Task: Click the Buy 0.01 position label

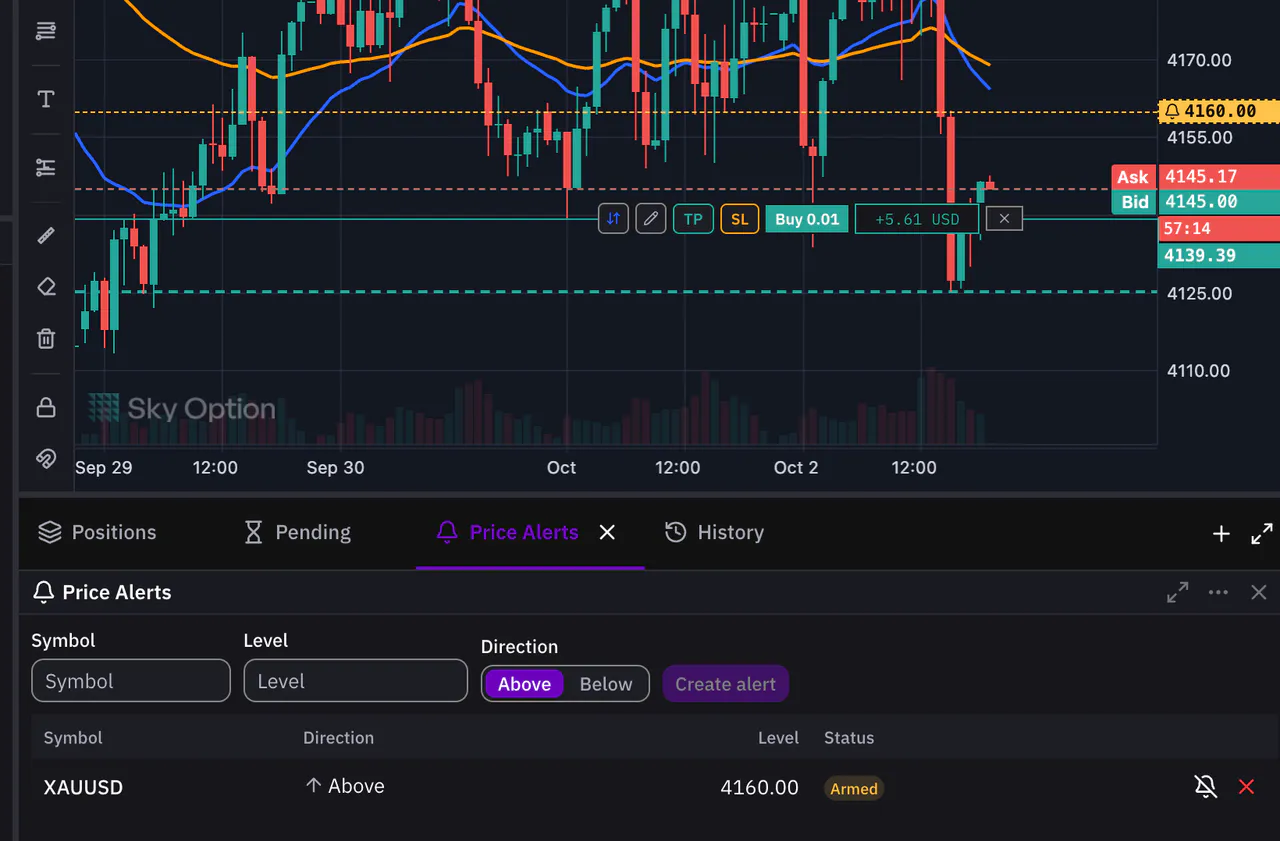Action: [x=807, y=219]
